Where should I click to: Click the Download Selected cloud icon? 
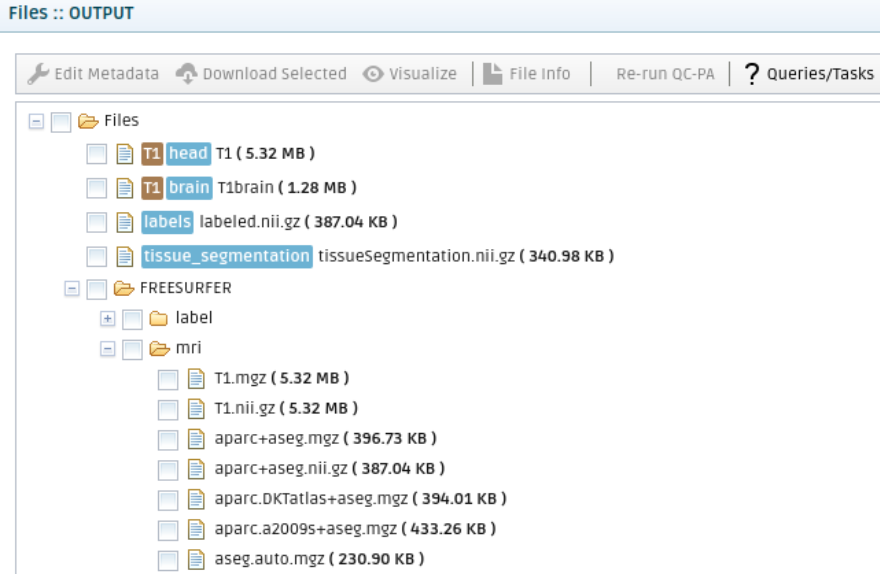pos(187,74)
